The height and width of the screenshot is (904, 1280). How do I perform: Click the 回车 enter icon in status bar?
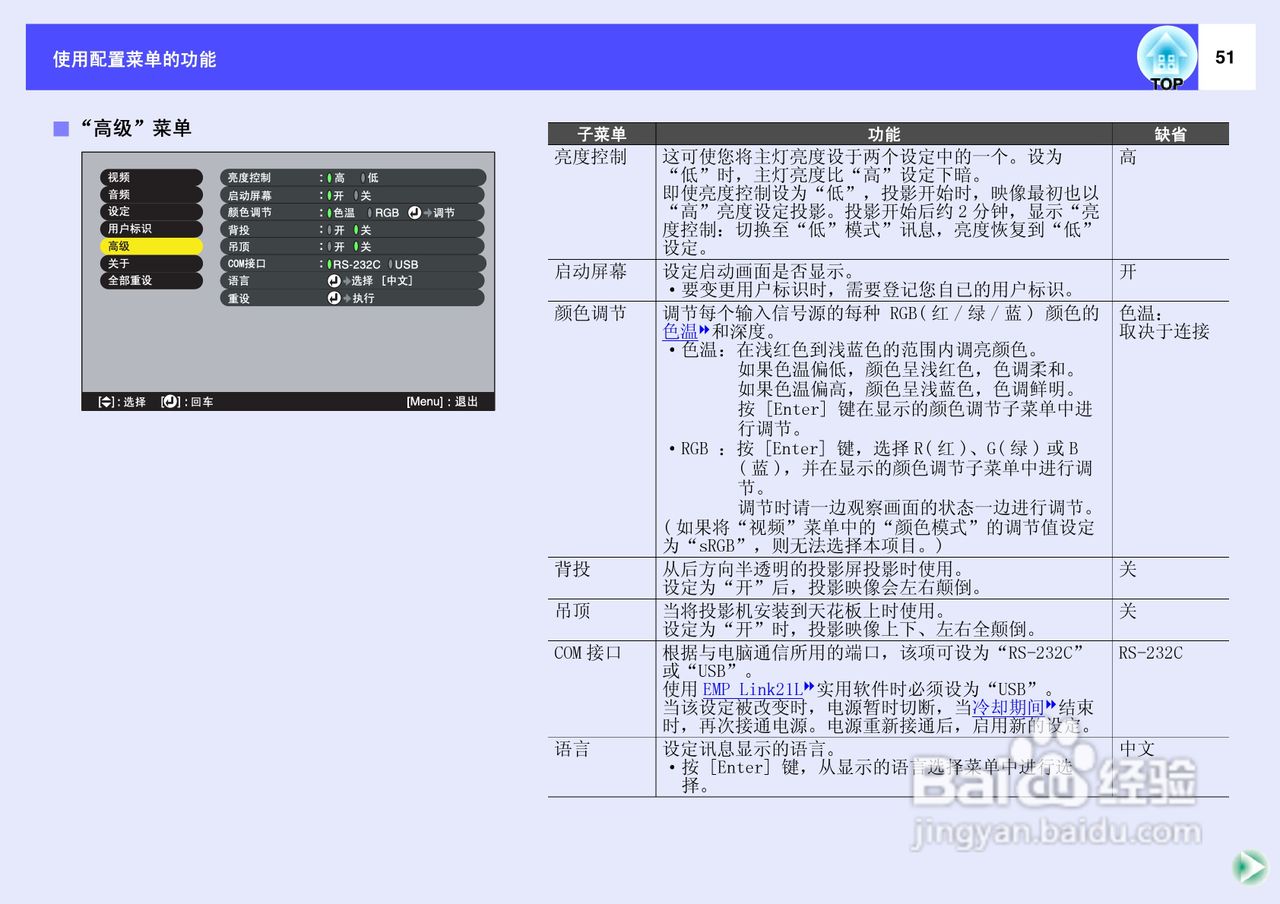point(169,400)
